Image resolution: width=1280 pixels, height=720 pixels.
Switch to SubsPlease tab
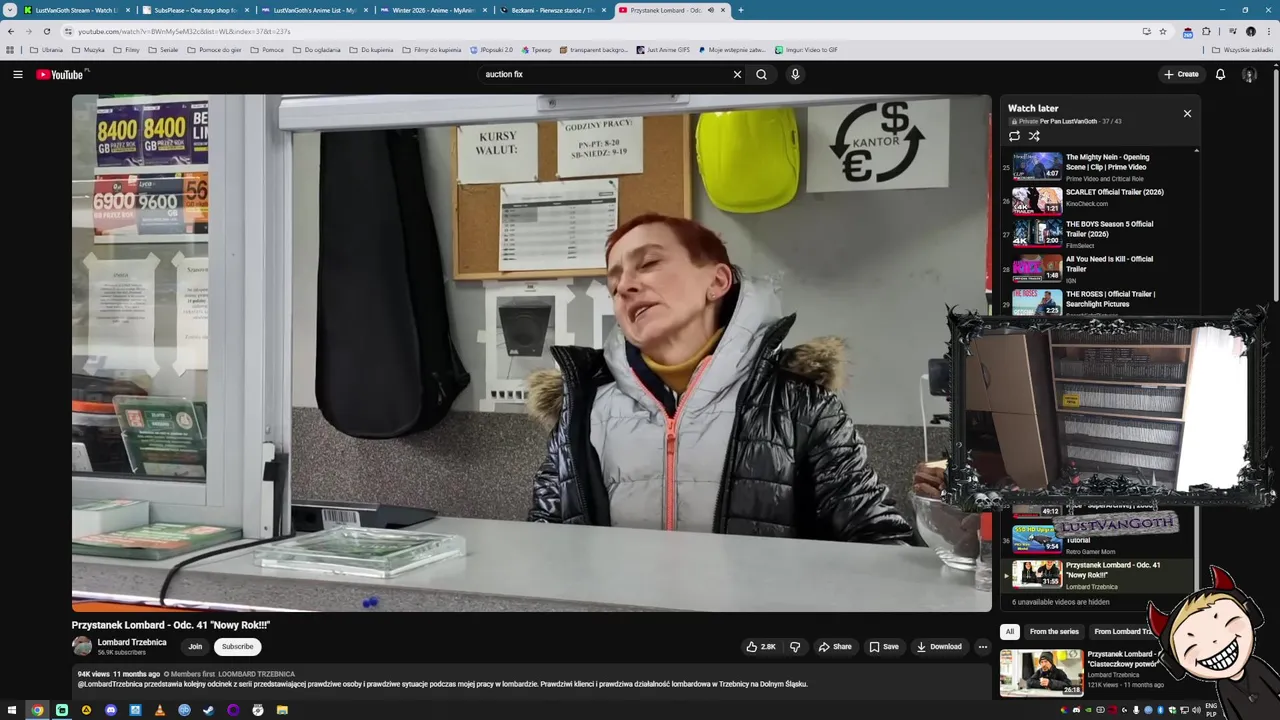pos(195,10)
